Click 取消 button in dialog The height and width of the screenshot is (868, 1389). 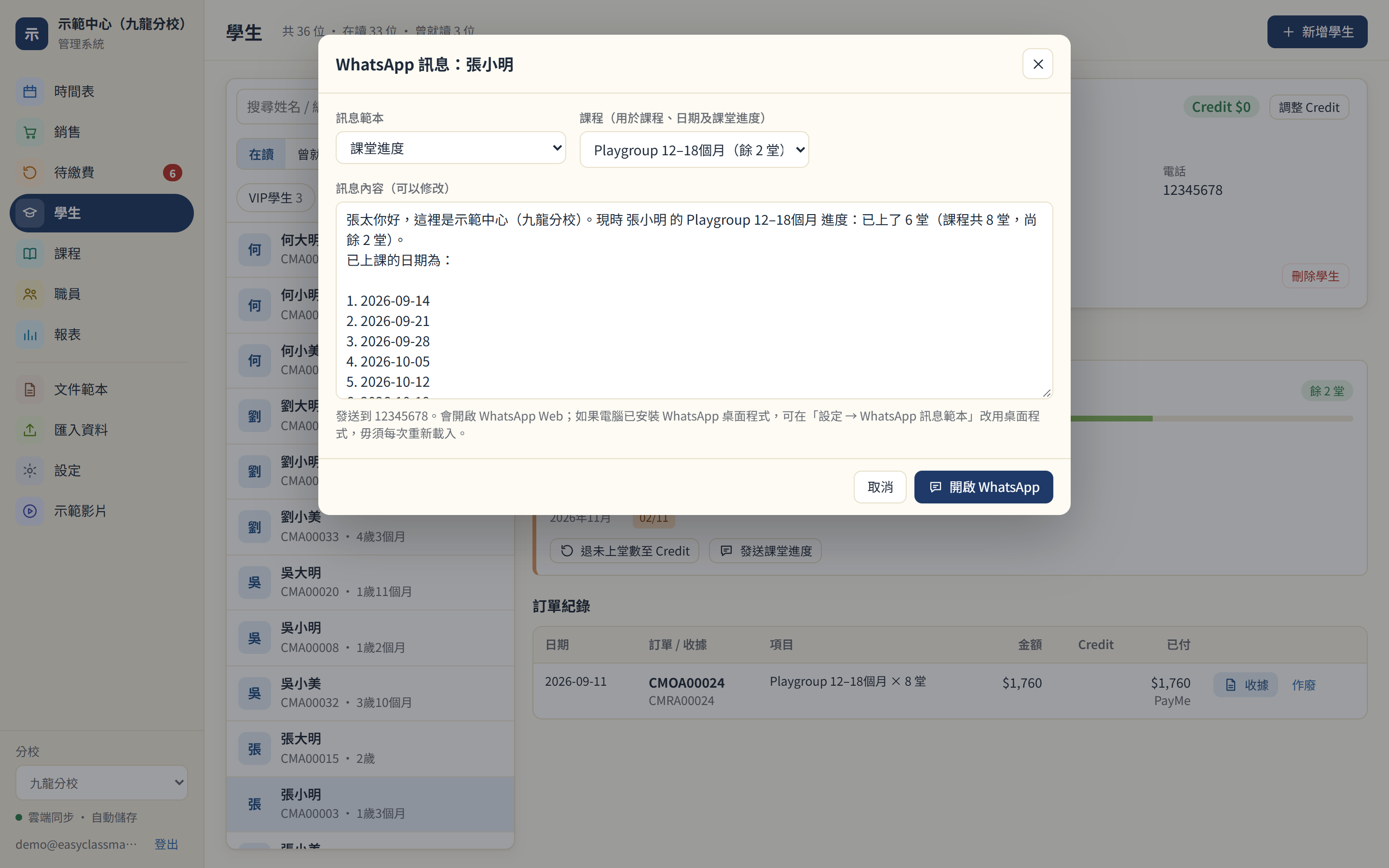[x=880, y=487]
